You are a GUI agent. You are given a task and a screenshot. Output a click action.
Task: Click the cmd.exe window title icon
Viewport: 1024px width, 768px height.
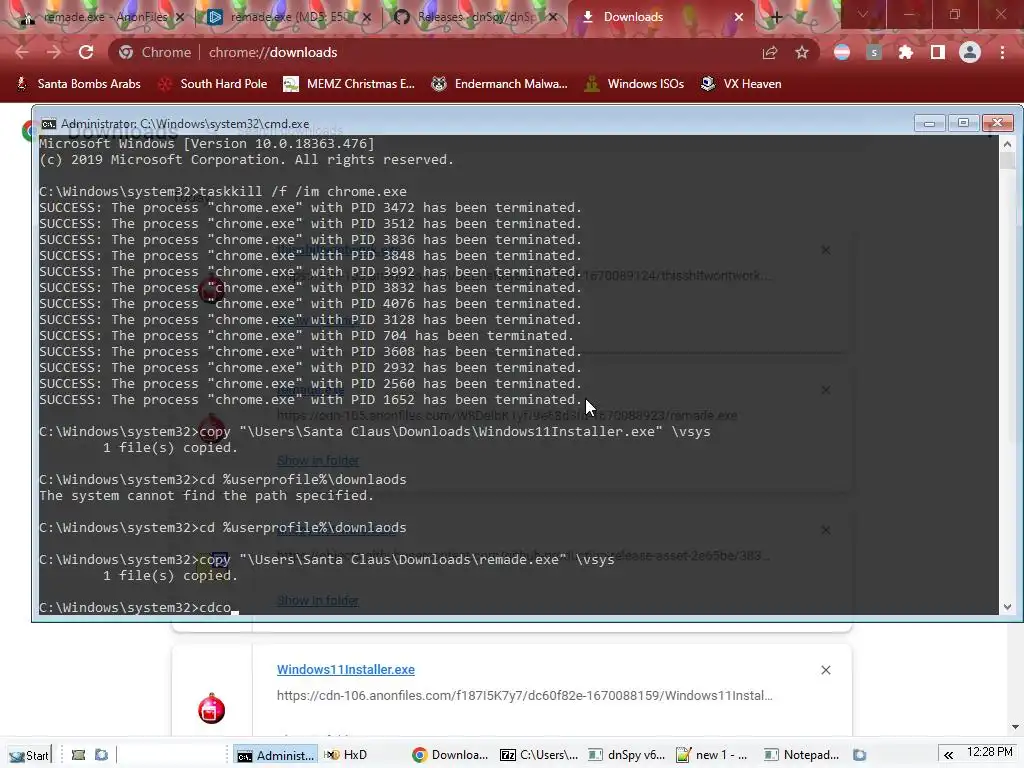tap(48, 124)
